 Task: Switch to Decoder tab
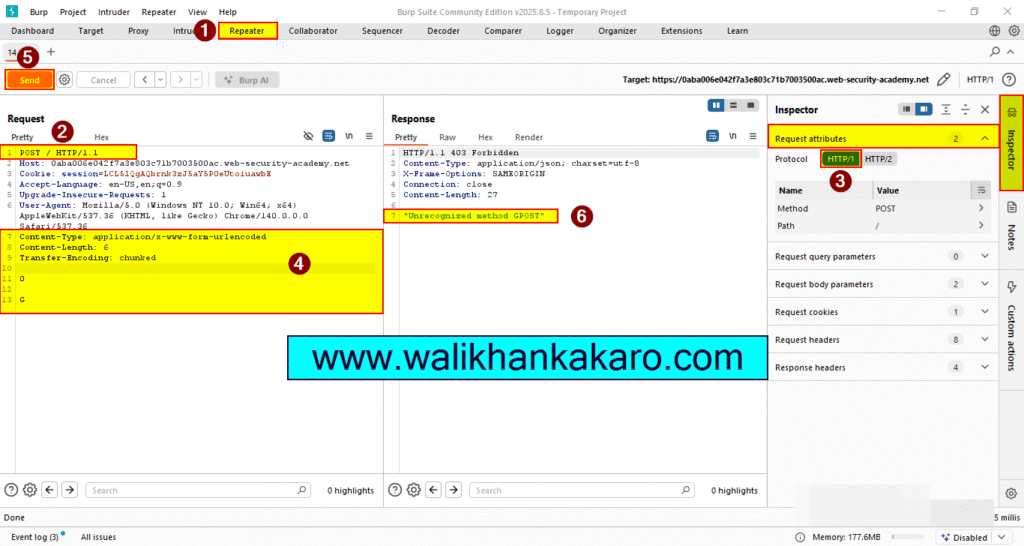tap(443, 31)
